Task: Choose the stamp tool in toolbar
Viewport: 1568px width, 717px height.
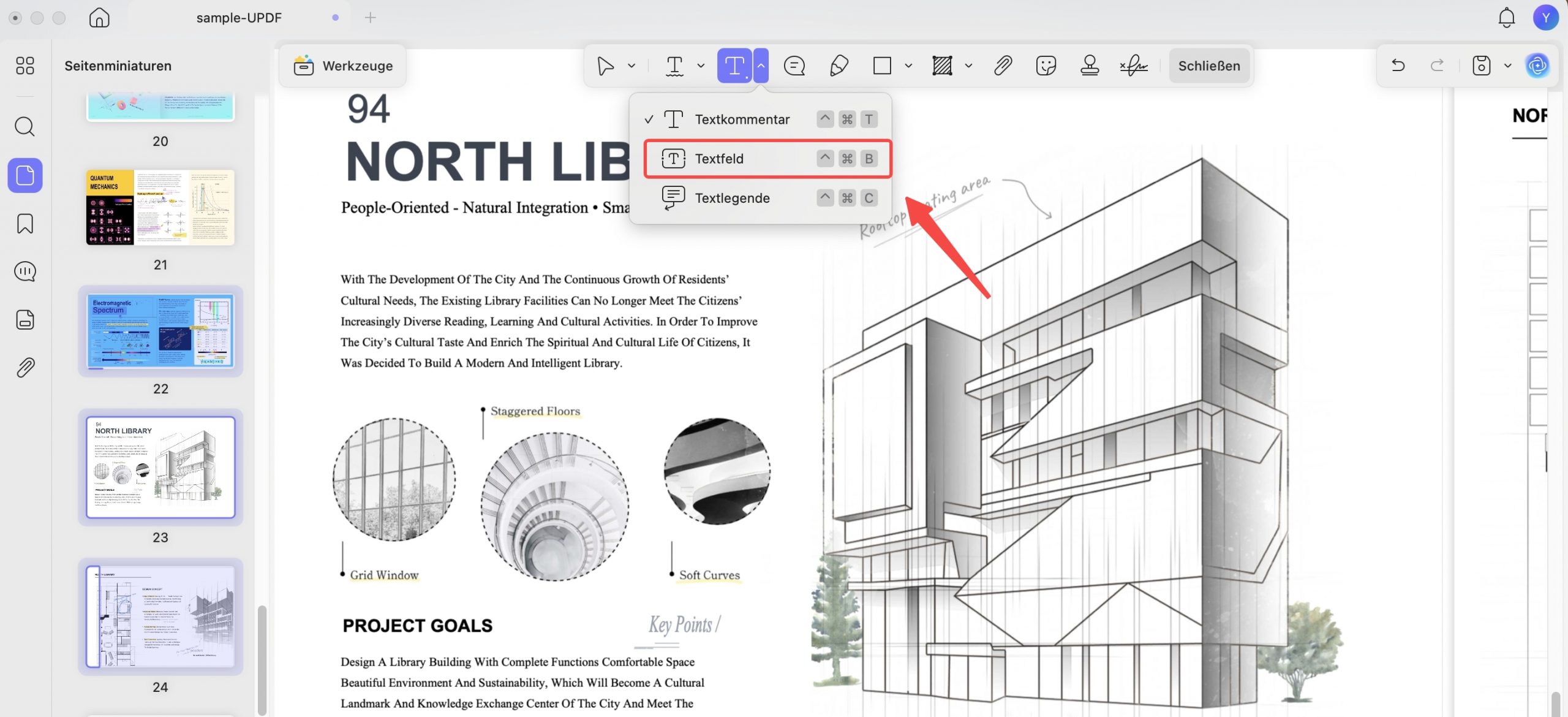Action: [x=1090, y=66]
